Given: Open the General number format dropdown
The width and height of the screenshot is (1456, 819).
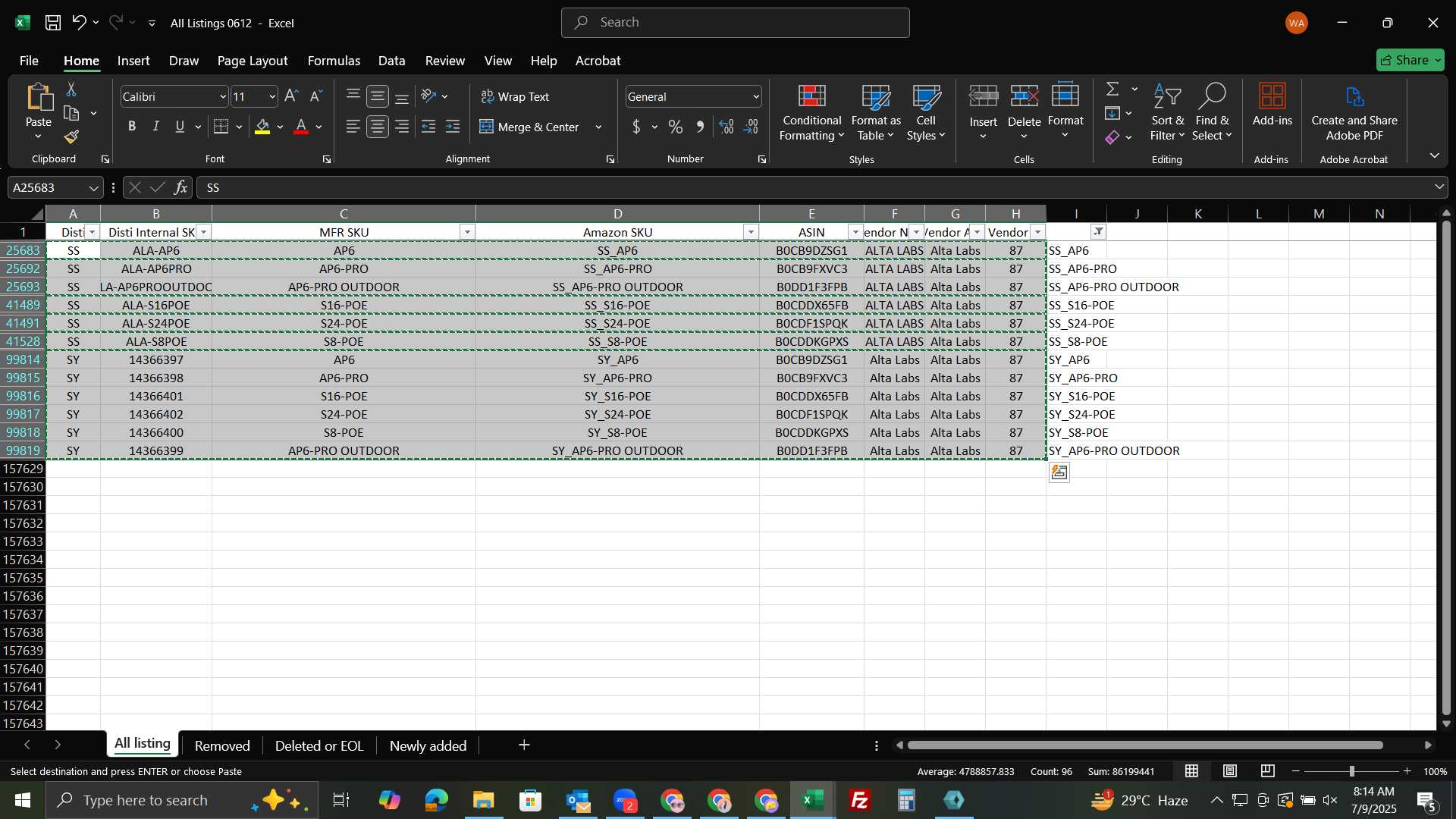Looking at the screenshot, I should (756, 96).
